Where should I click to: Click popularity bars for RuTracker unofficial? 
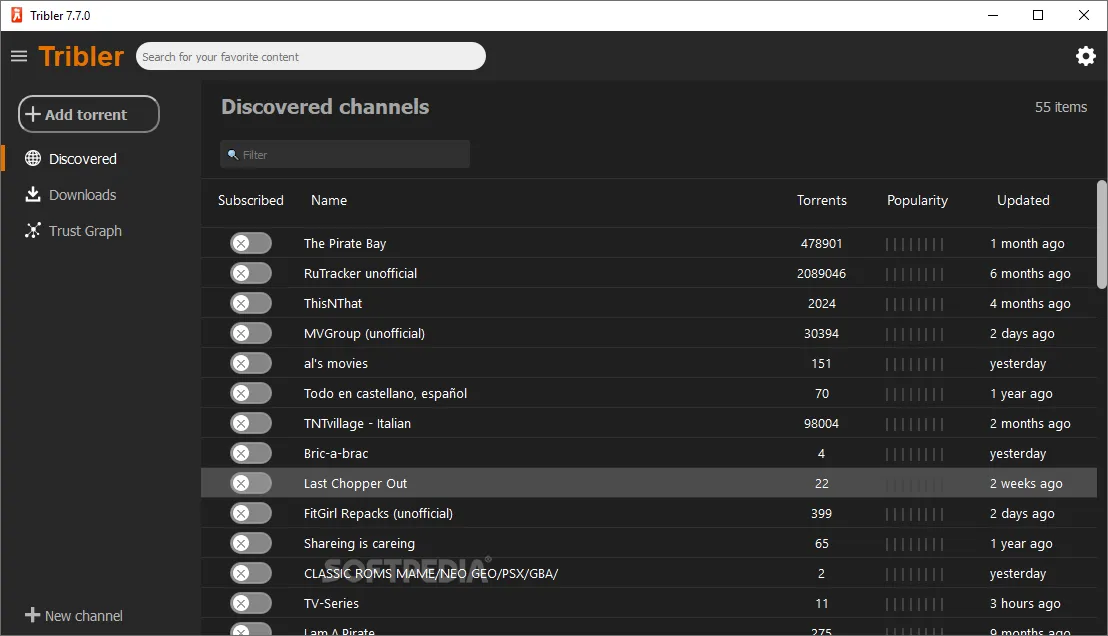coord(914,274)
